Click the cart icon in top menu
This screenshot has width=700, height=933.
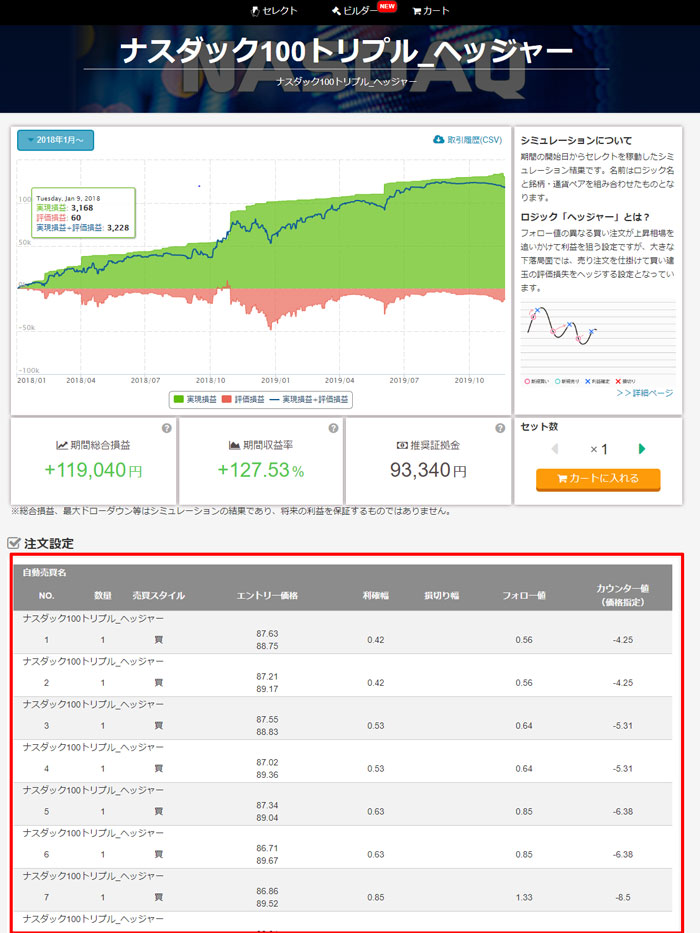[417, 11]
